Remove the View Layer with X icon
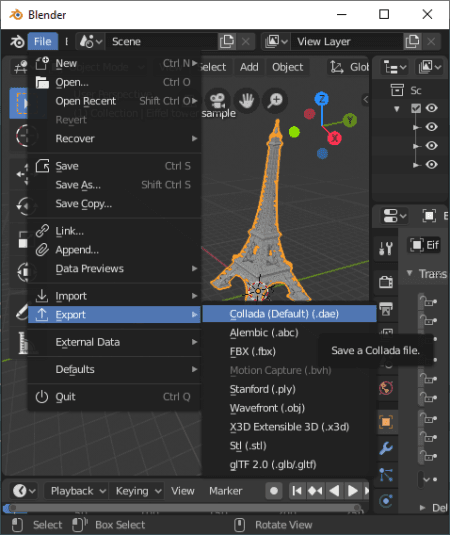The height and width of the screenshot is (535, 450). (x=431, y=42)
